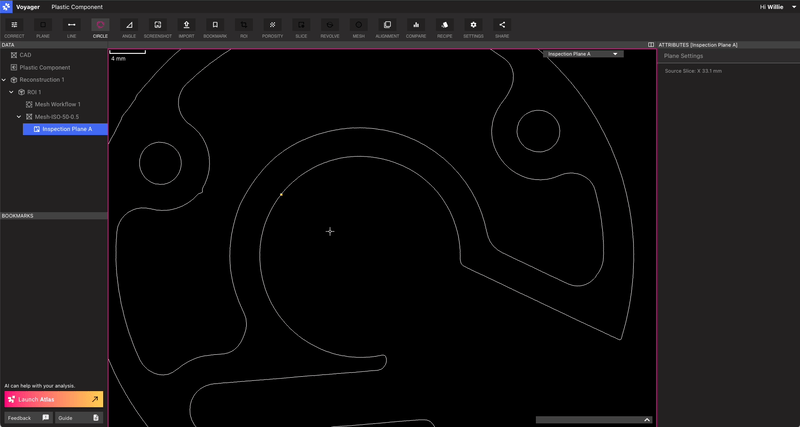Viewport: 800px width, 427px height.
Task: Add a bookmark with the Bookmark tool
Action: 215,29
